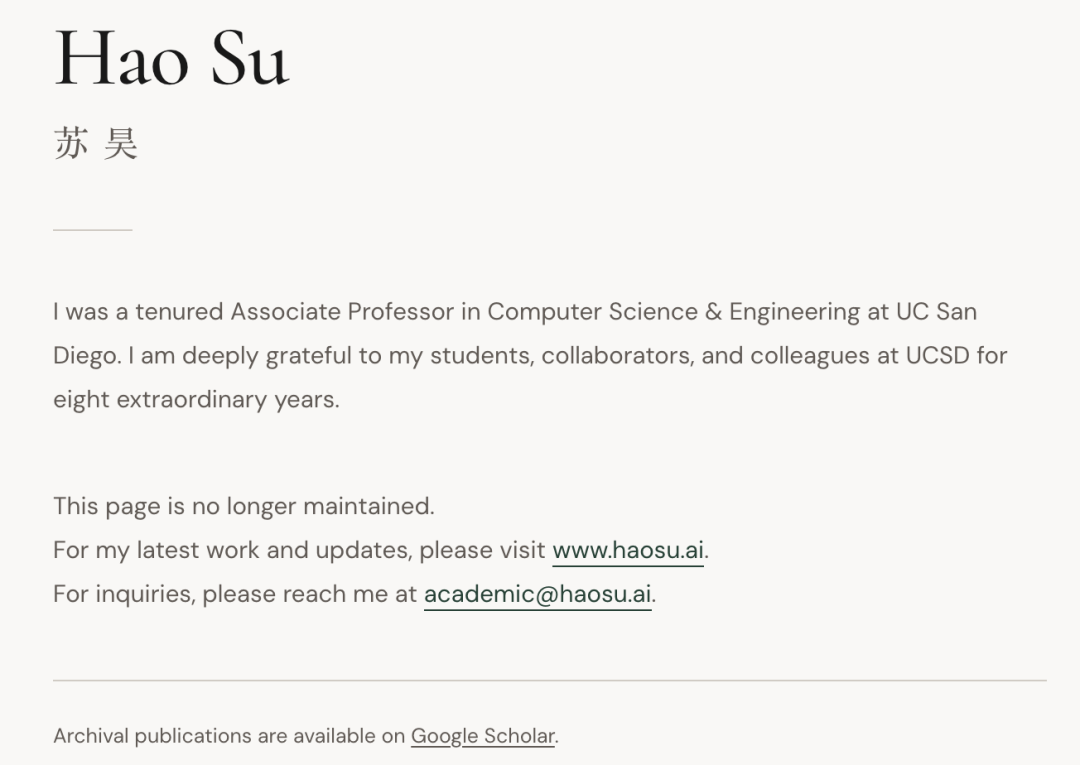The image size is (1080, 765).
Task: Click the academic@haosu.ai email link
Action: tap(537, 594)
